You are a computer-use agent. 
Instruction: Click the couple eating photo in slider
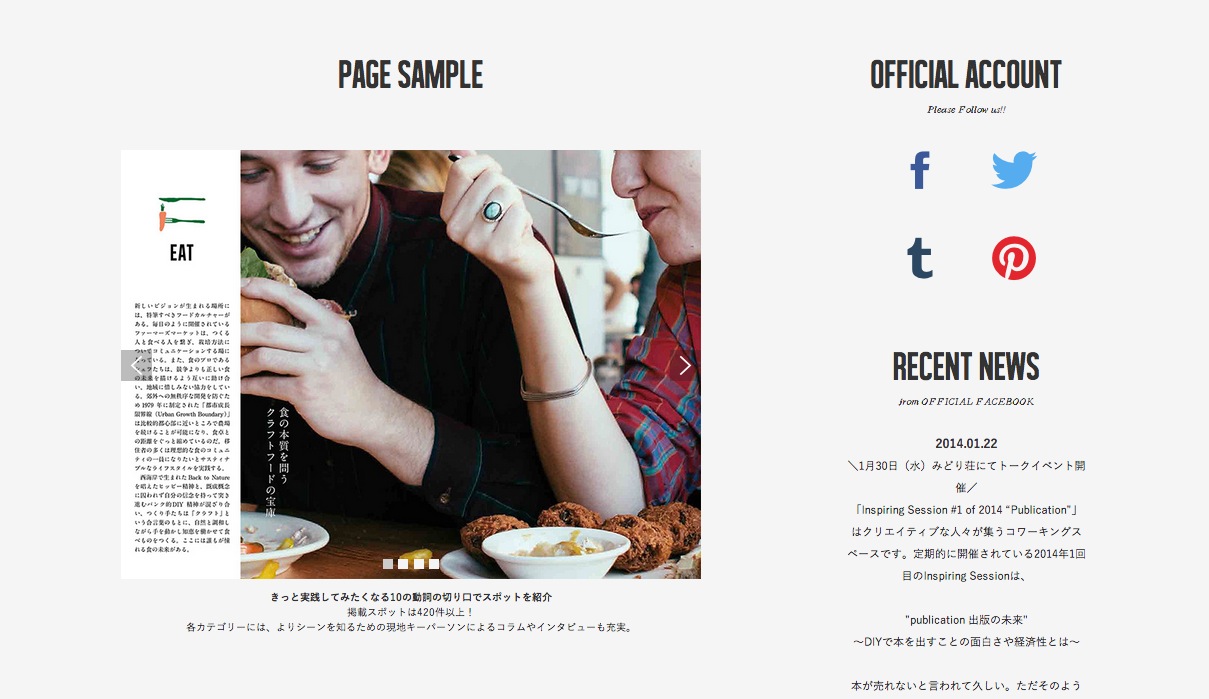[x=470, y=364]
